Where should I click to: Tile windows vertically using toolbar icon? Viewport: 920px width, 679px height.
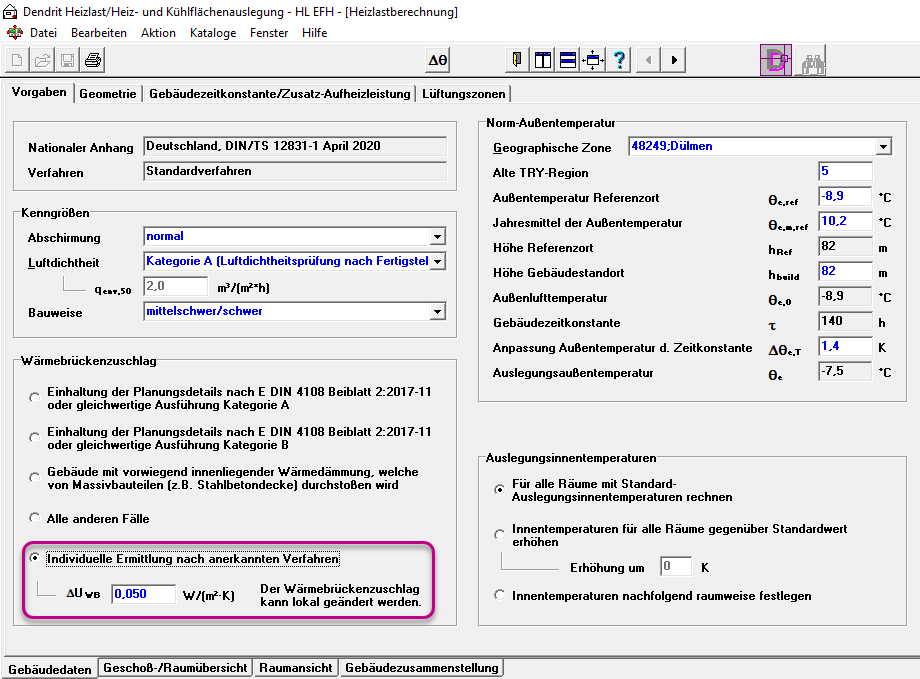(x=543, y=60)
